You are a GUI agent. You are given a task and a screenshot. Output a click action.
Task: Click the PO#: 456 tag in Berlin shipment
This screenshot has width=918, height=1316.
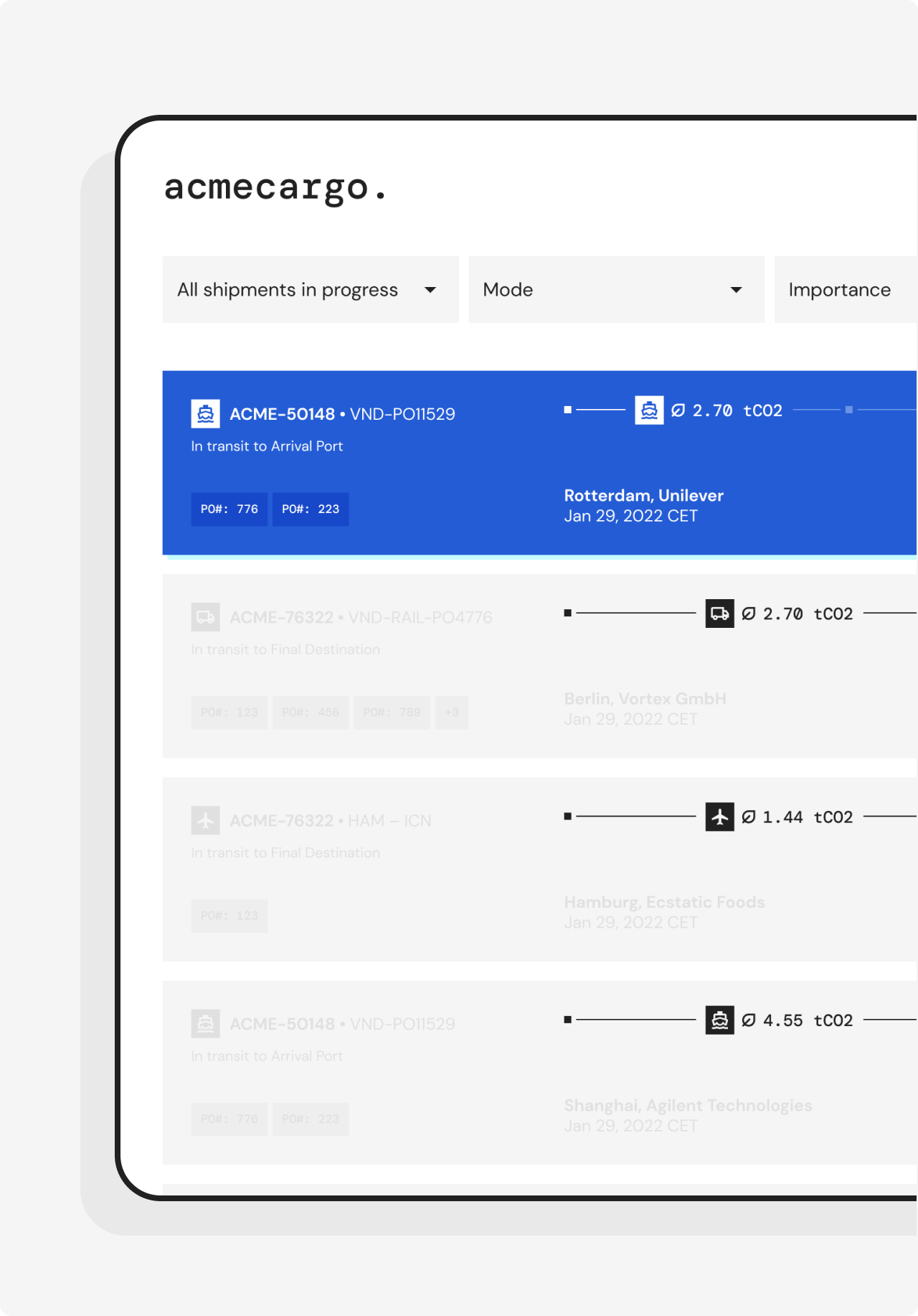[311, 713]
